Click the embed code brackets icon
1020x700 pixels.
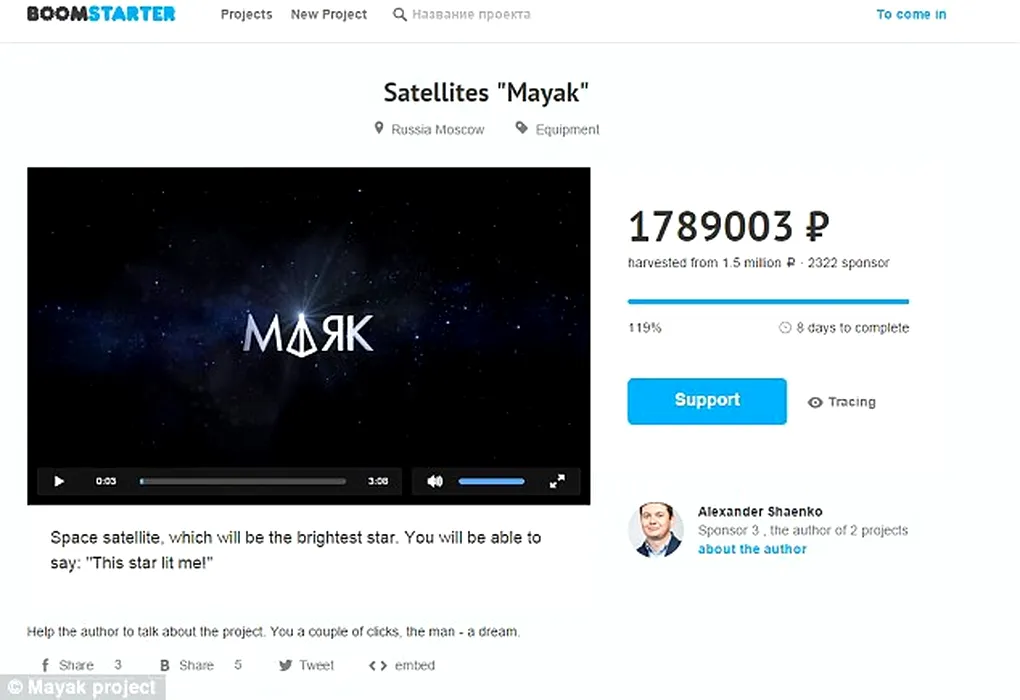point(378,666)
